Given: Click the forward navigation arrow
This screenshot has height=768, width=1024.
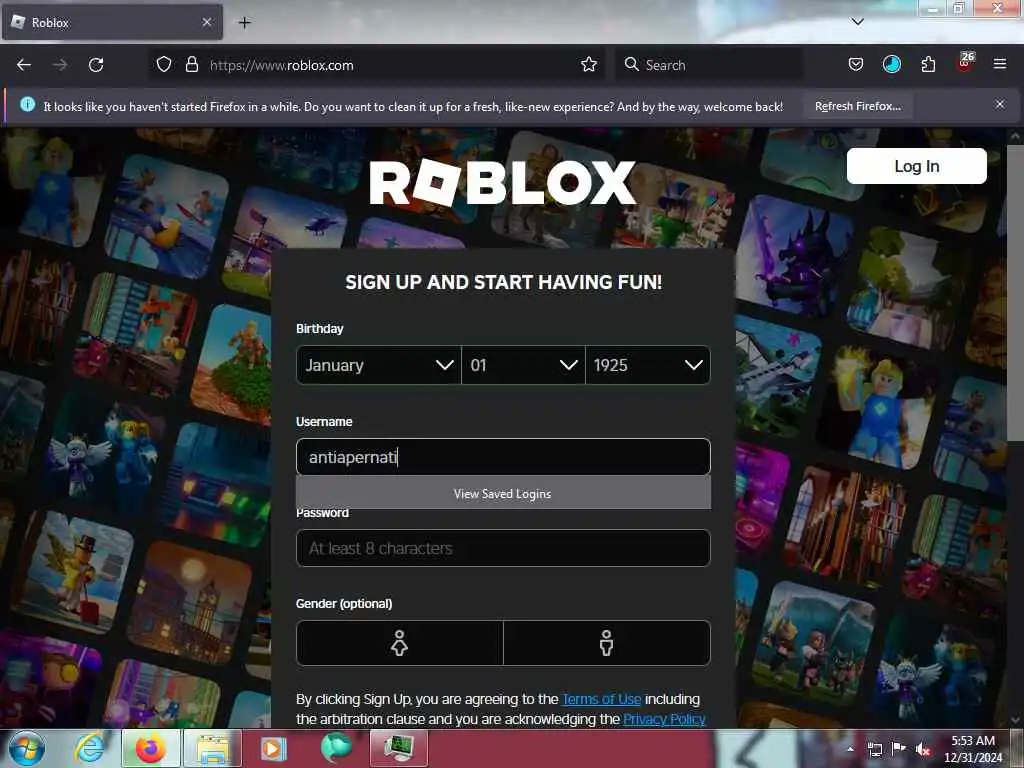Looking at the screenshot, I should pyautogui.click(x=60, y=65).
